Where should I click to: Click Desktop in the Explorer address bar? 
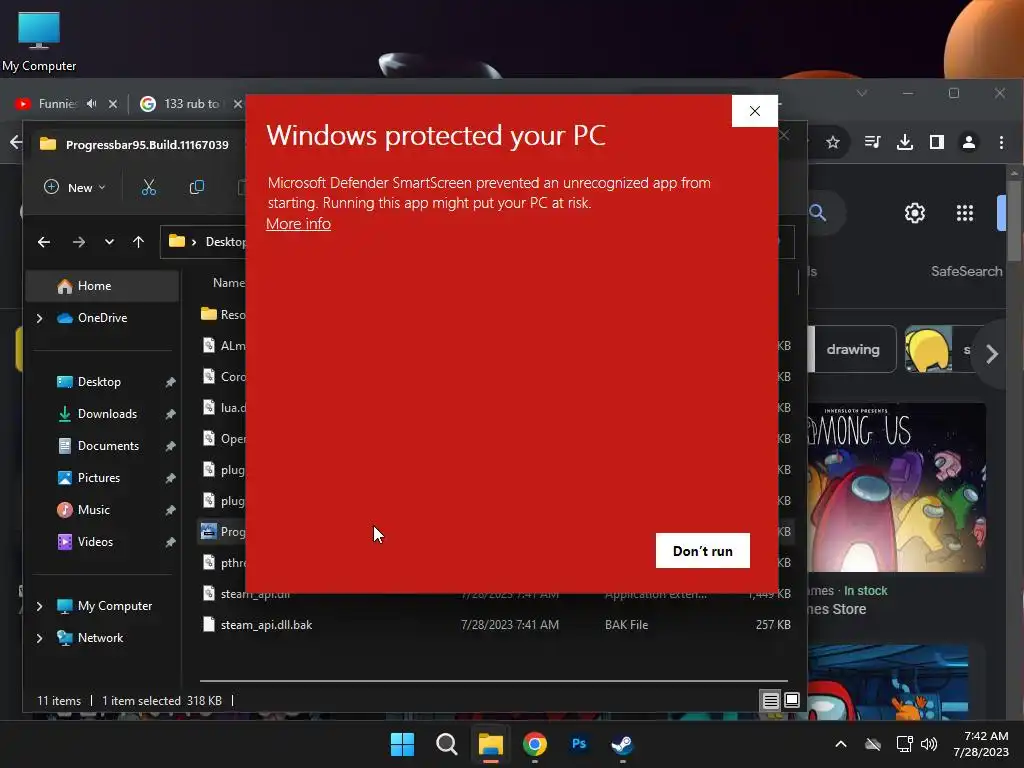(225, 242)
